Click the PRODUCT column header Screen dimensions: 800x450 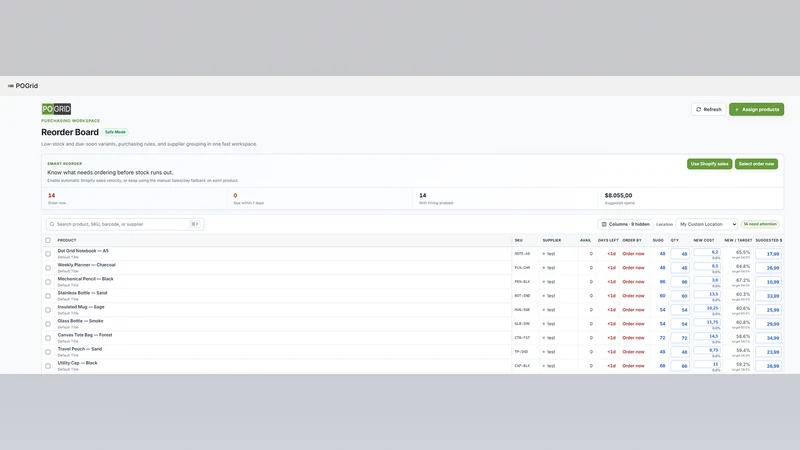coord(67,240)
